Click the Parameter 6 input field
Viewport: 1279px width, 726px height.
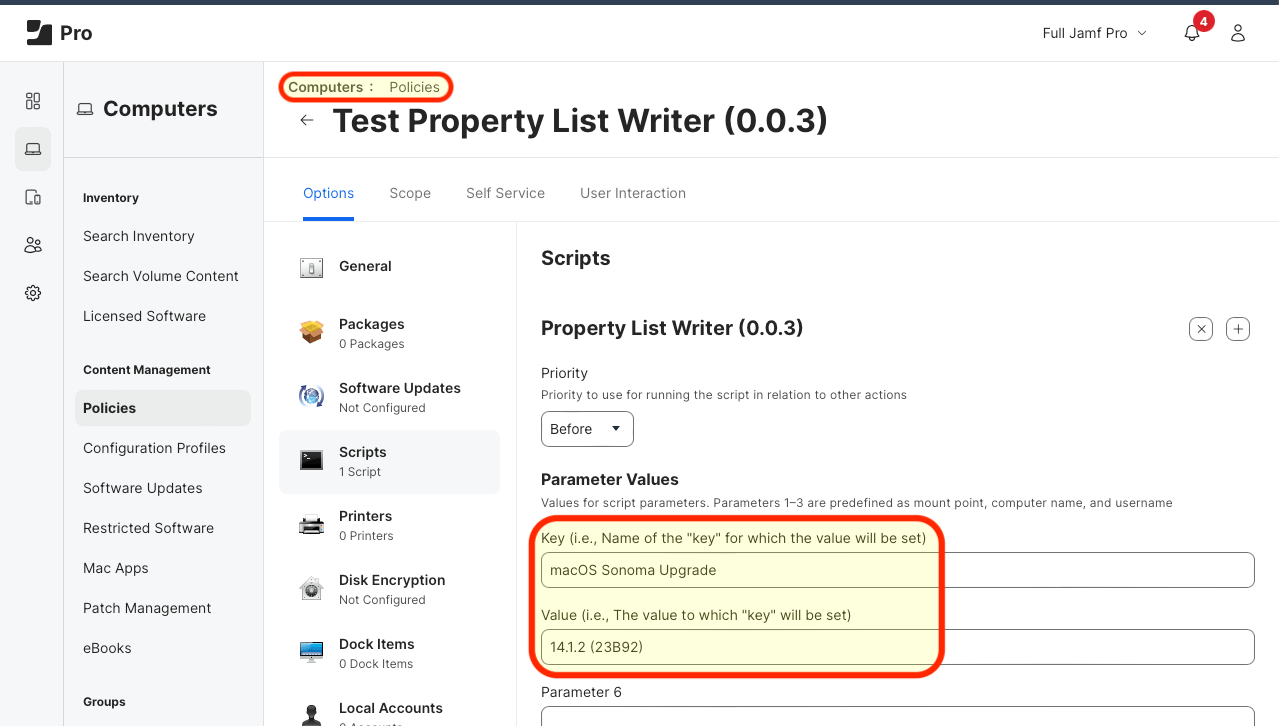click(x=898, y=716)
